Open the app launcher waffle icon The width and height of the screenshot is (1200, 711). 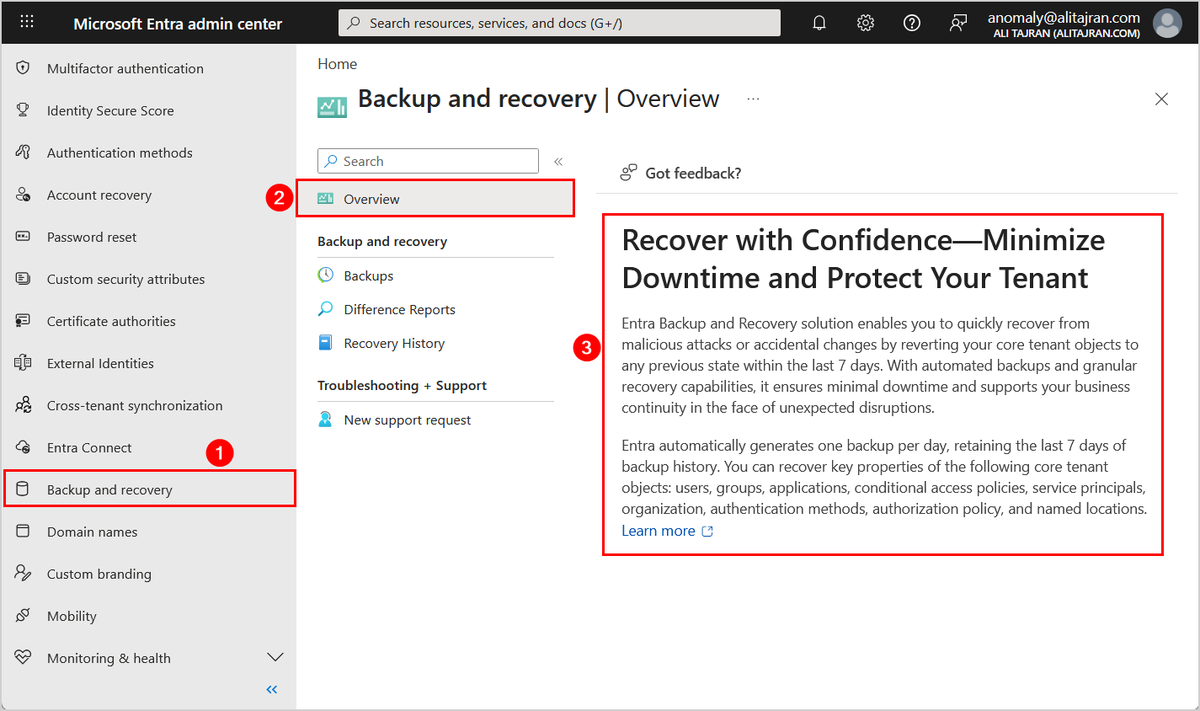[26, 23]
